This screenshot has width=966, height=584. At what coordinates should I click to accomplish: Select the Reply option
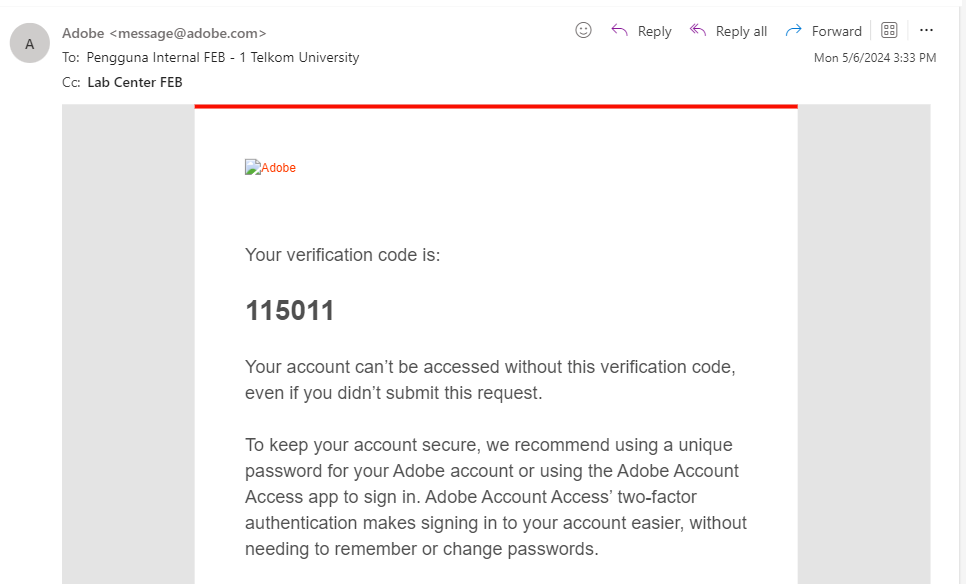(x=656, y=31)
